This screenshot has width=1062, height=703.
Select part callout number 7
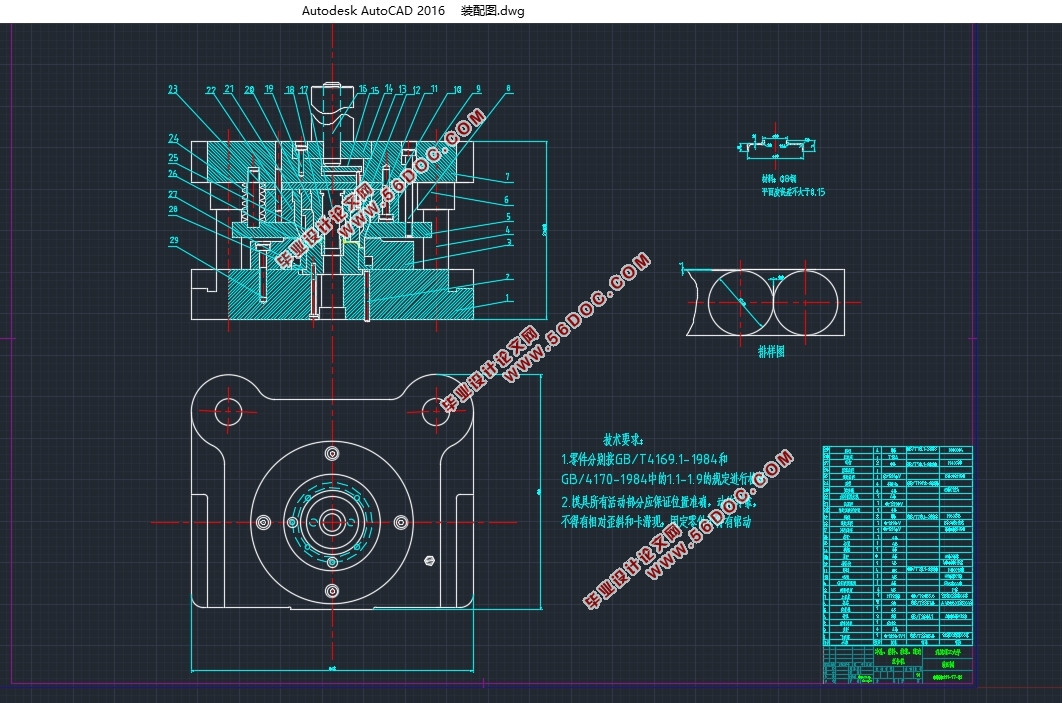[x=507, y=177]
